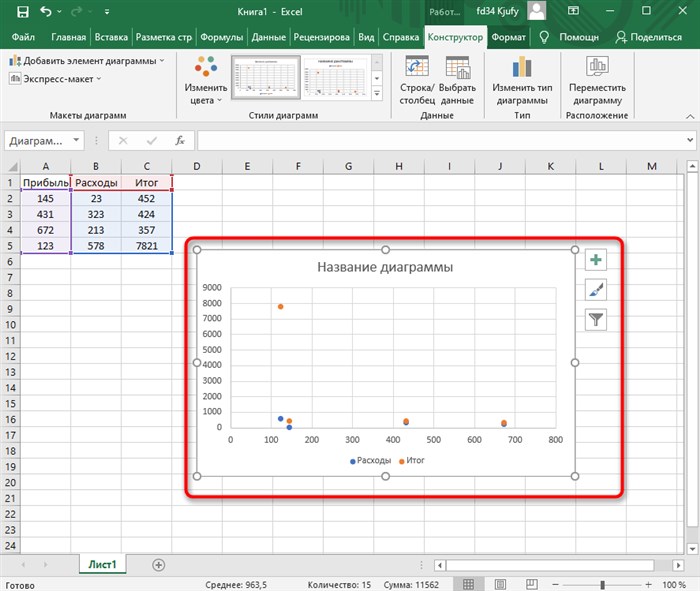Click the insert function fx icon
The width and height of the screenshot is (700, 591).
[179, 141]
